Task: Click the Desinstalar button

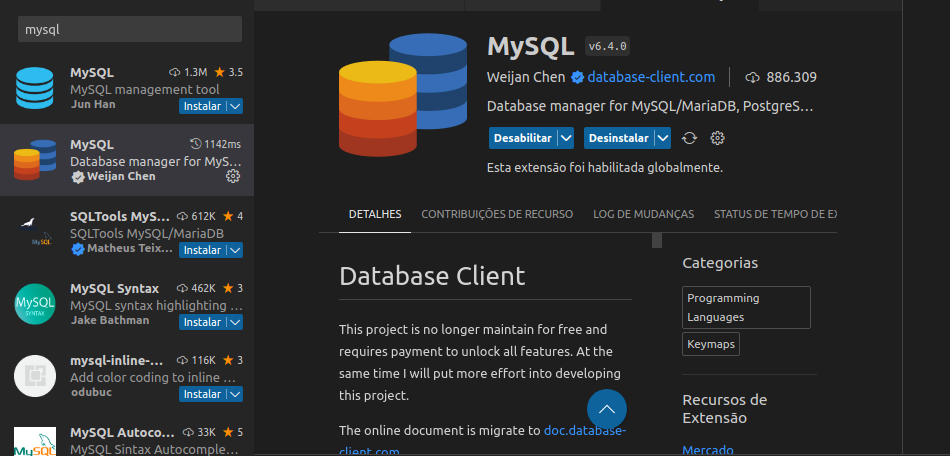Action: pos(619,138)
